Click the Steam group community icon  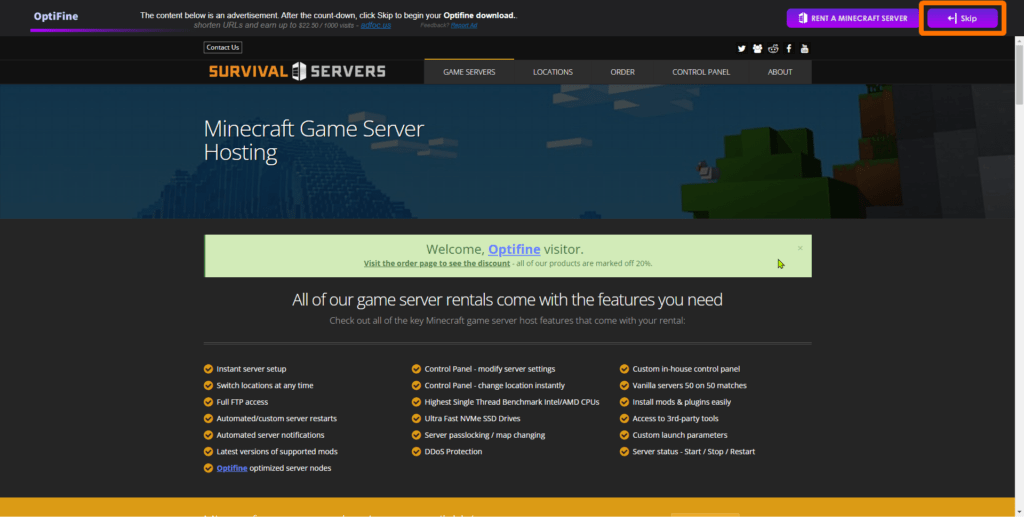(757, 48)
